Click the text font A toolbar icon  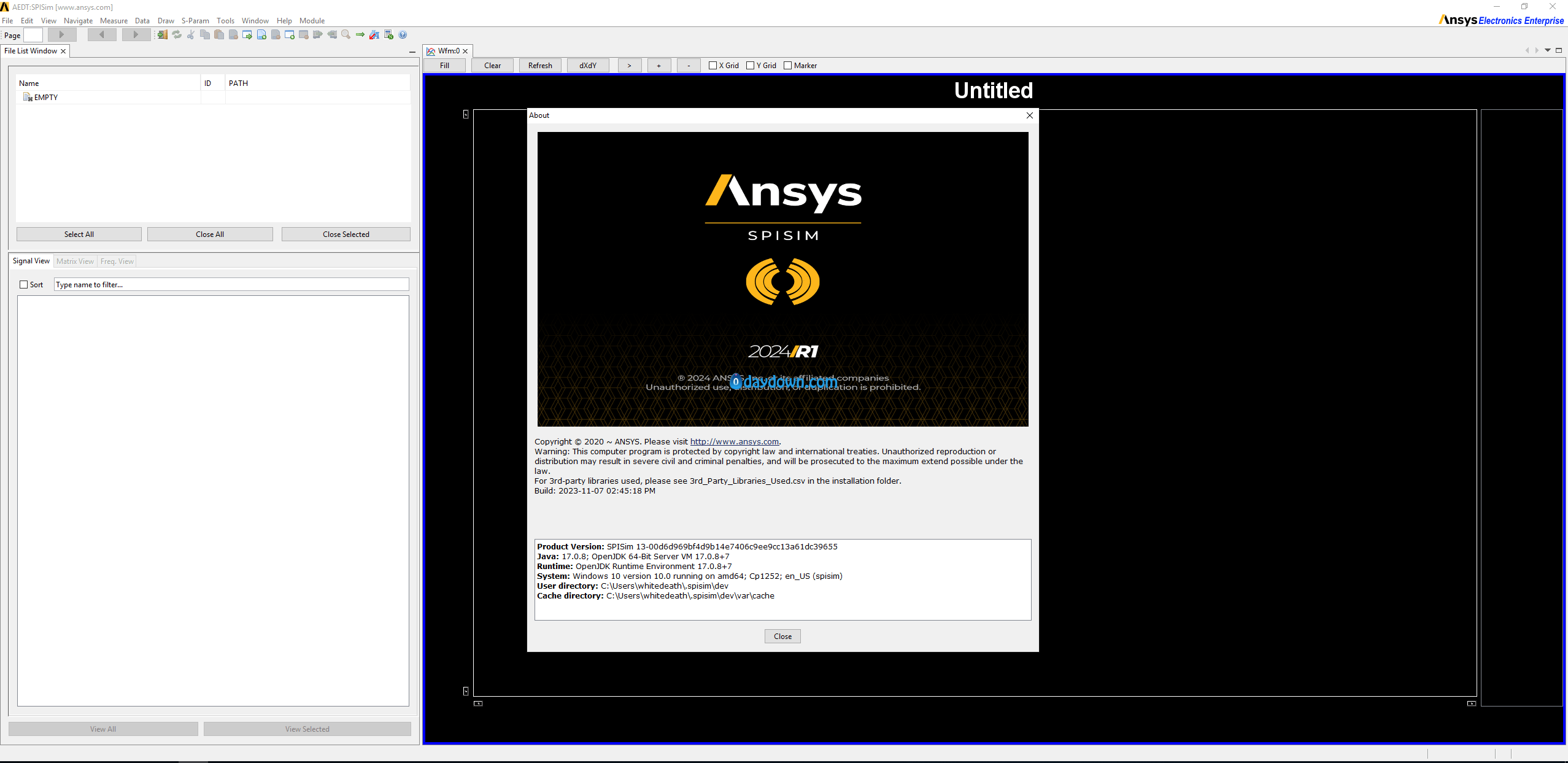coord(374,35)
